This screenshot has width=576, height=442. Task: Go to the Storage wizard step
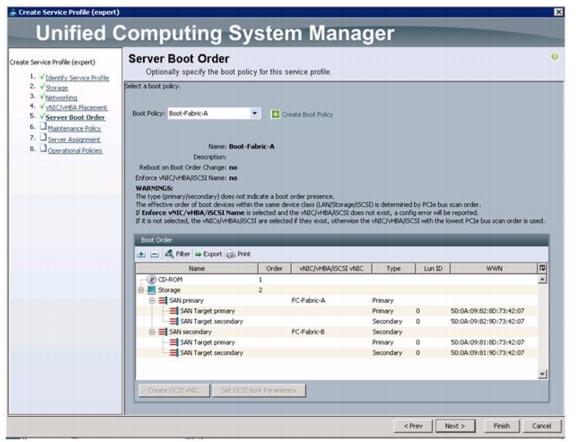click(x=57, y=88)
